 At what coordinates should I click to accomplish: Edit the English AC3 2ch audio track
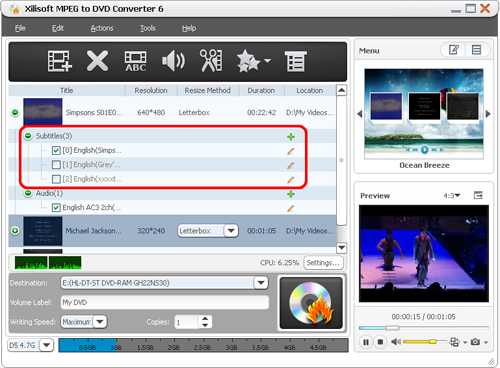[291, 208]
